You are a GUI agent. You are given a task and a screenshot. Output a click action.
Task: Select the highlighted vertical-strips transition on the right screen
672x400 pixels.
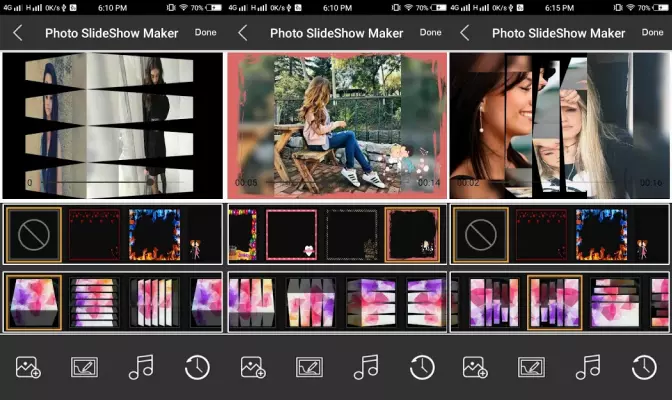(x=555, y=301)
